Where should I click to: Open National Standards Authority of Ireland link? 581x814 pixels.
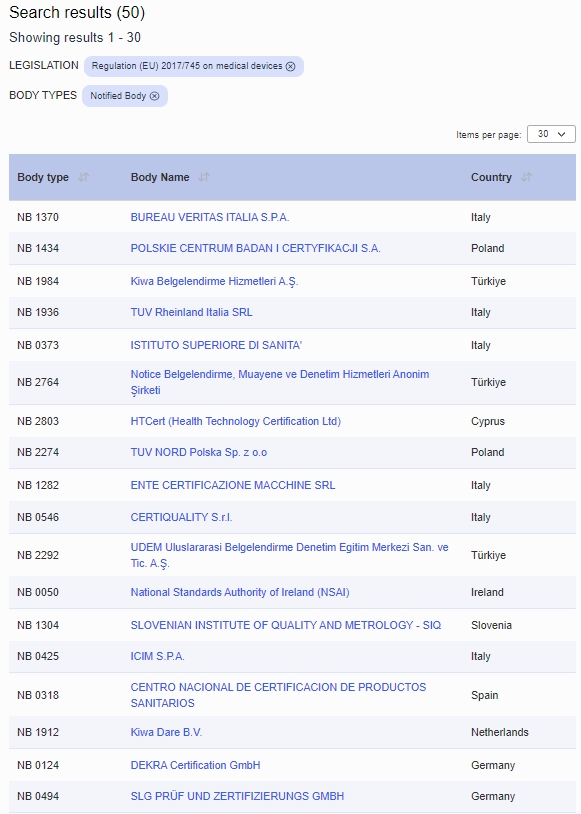240,592
